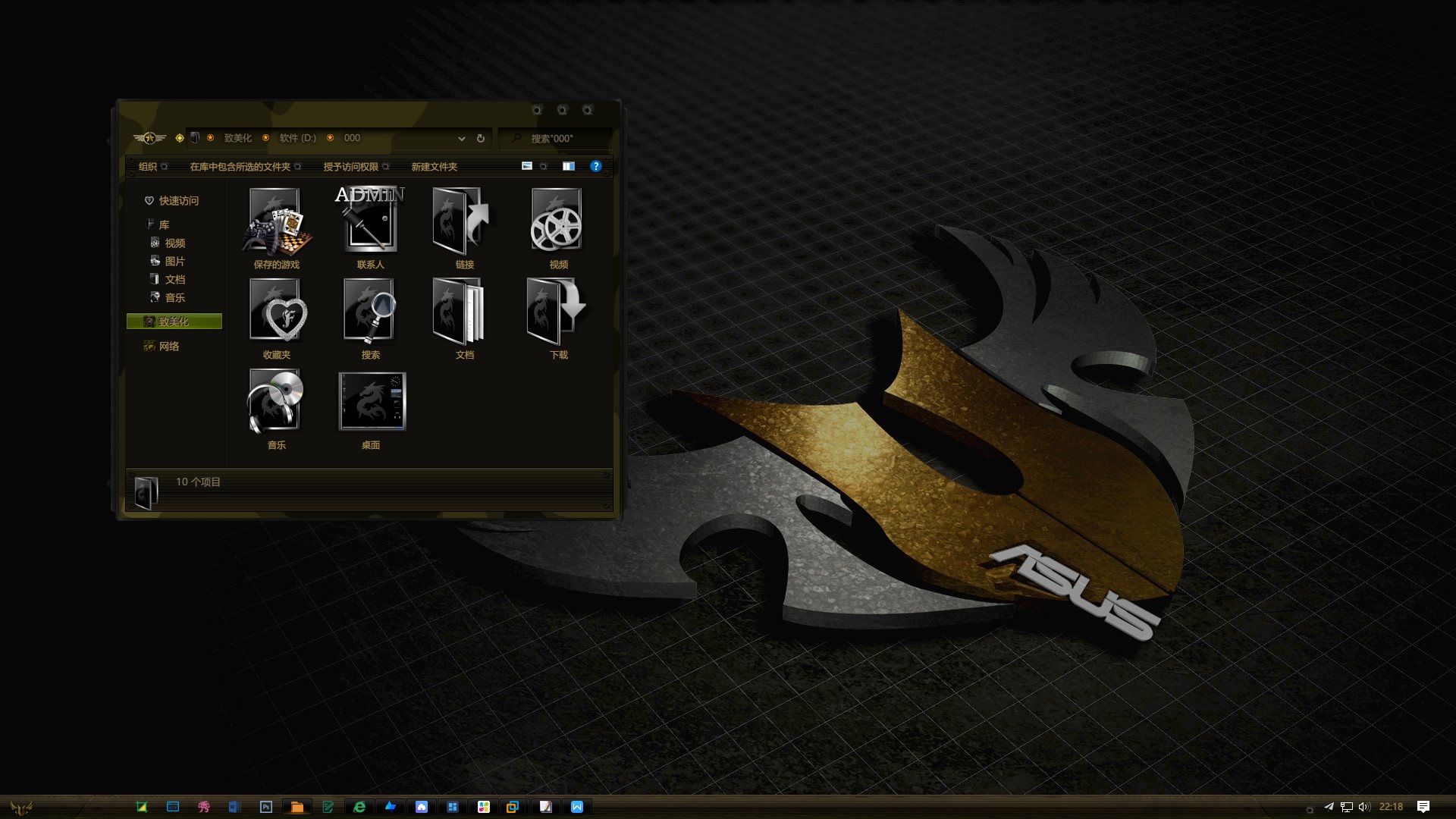The width and height of the screenshot is (1456, 819).
Task: Open the 收藏夹 heart folder
Action: [276, 318]
